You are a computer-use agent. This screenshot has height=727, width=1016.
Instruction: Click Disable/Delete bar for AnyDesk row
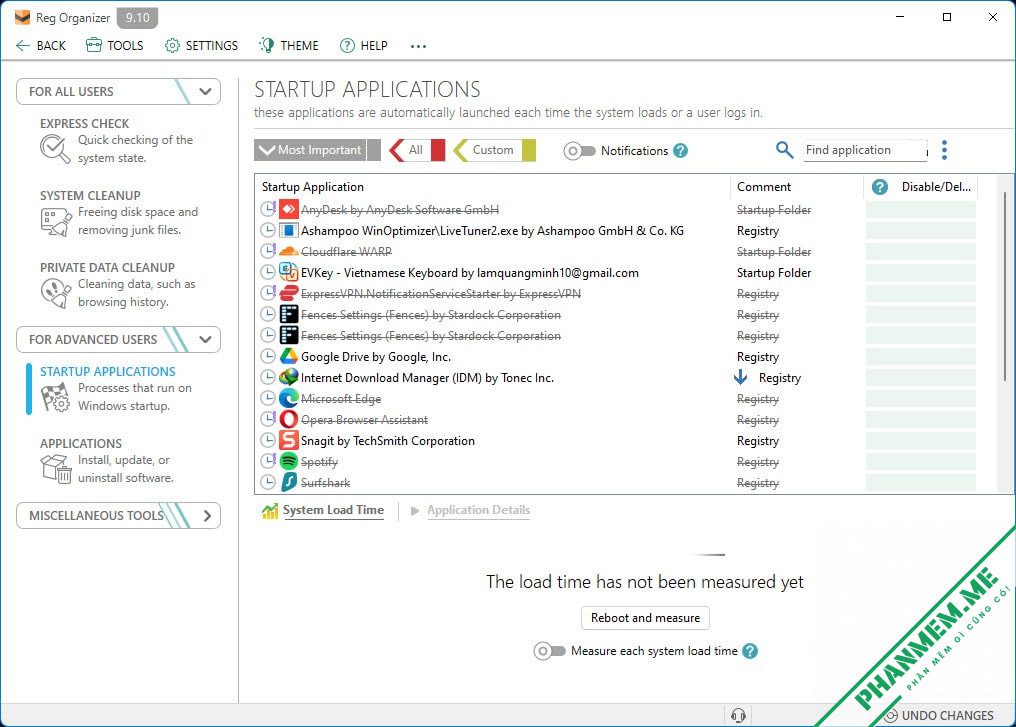921,209
